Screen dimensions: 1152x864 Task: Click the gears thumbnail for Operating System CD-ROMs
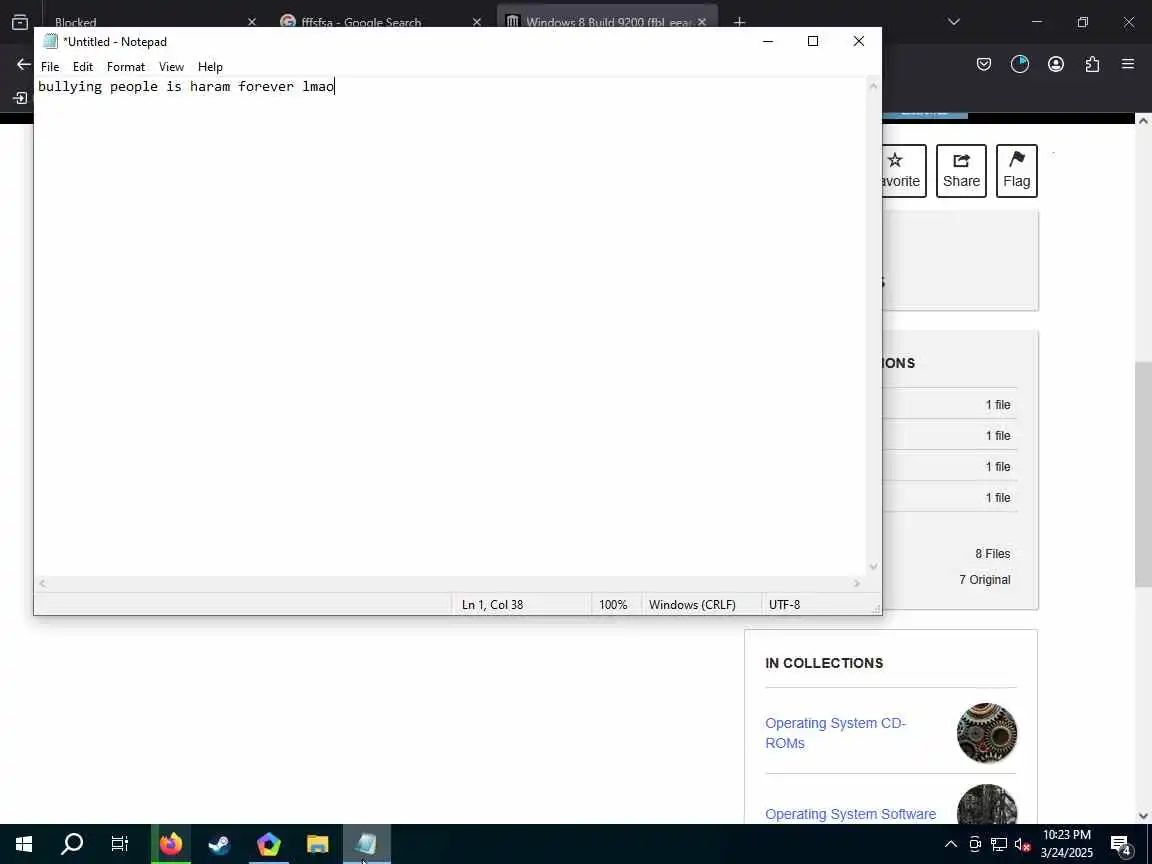(987, 733)
